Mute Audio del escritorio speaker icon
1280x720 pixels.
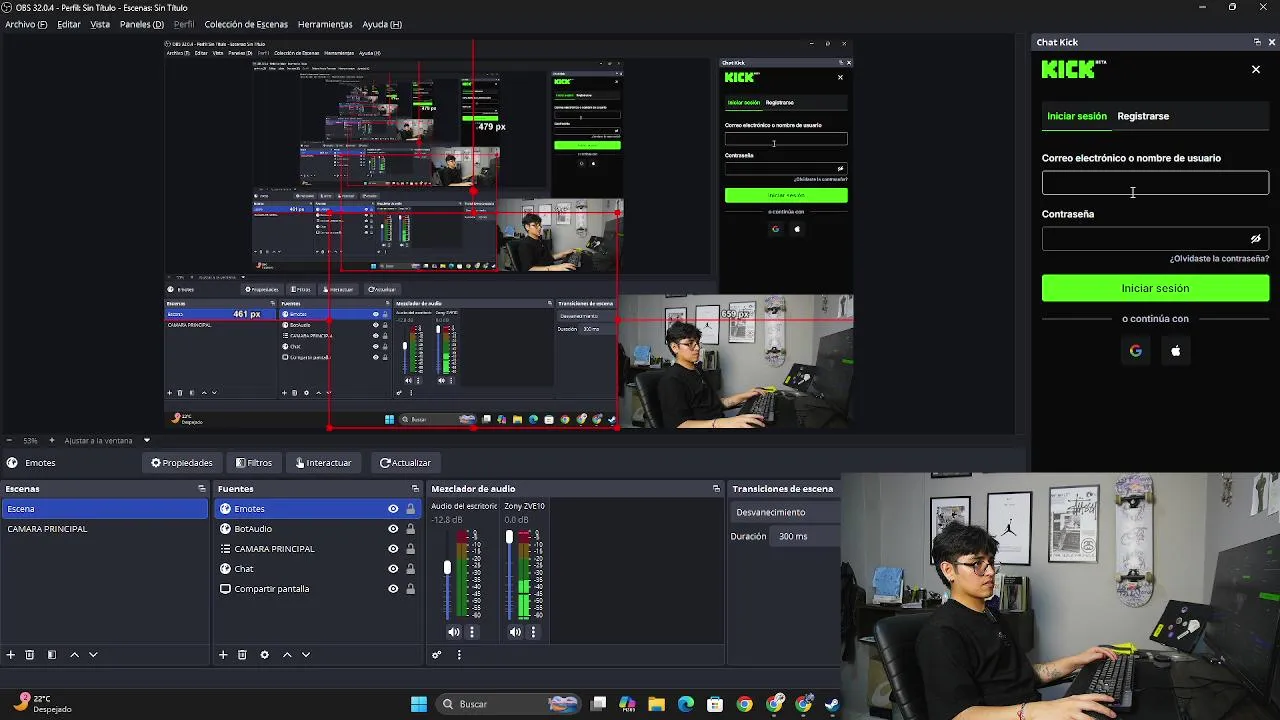(454, 632)
